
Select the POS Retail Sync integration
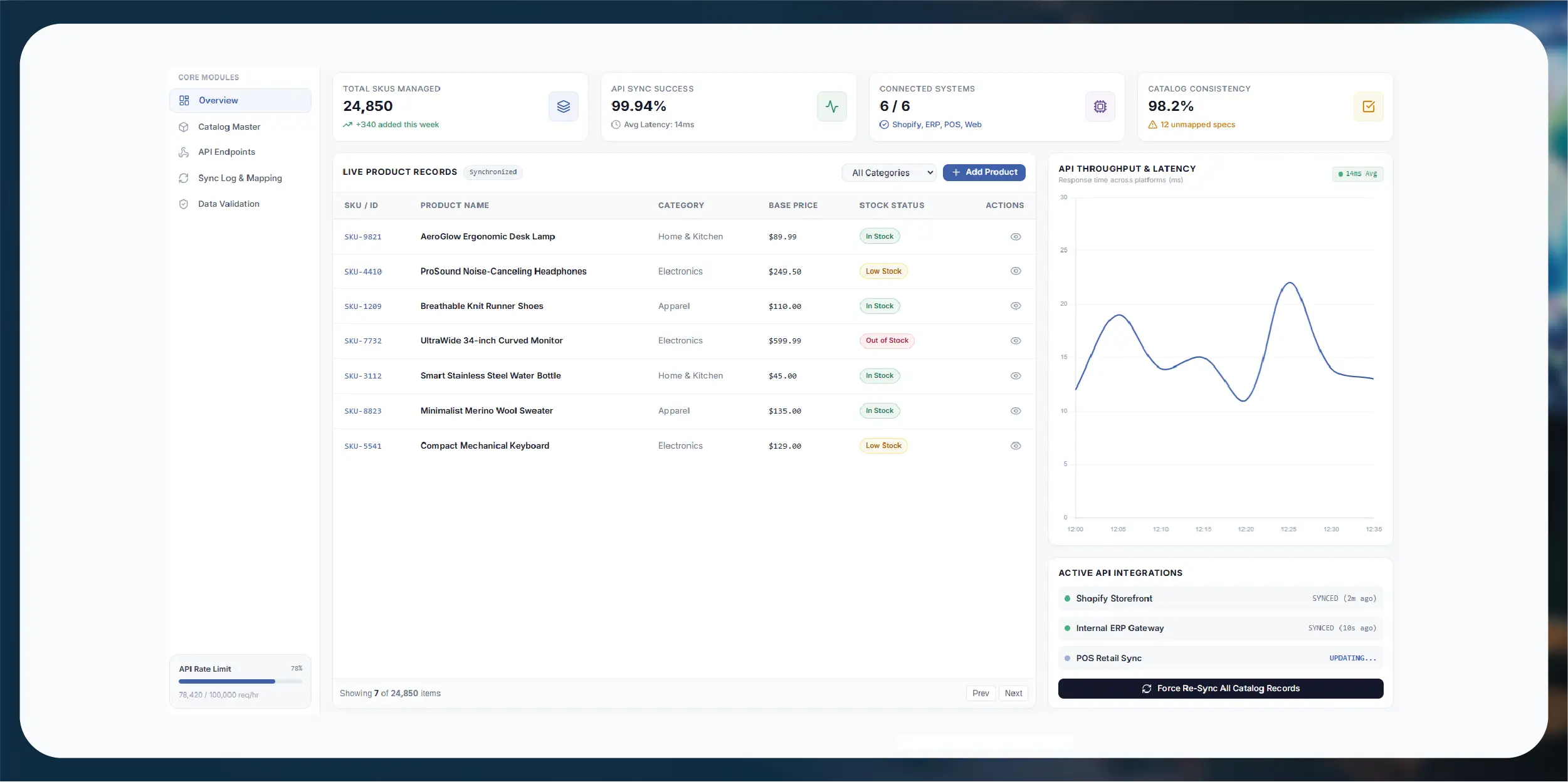pyautogui.click(x=1221, y=659)
